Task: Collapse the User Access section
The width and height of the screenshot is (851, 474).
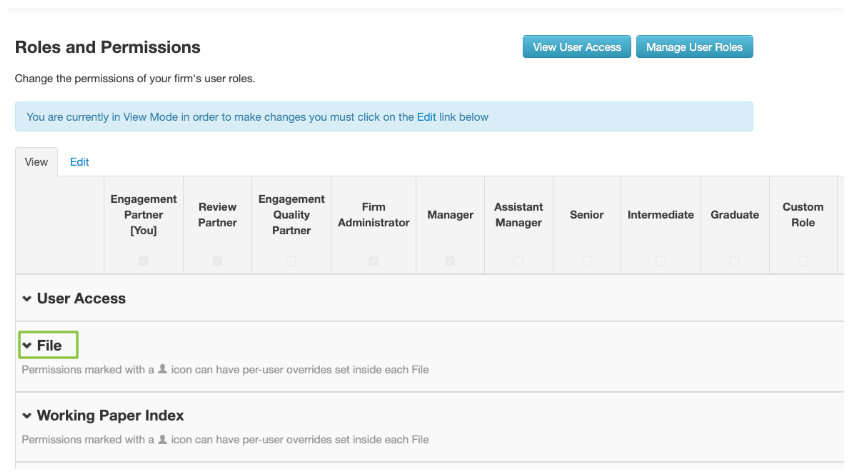Action: click(x=27, y=299)
